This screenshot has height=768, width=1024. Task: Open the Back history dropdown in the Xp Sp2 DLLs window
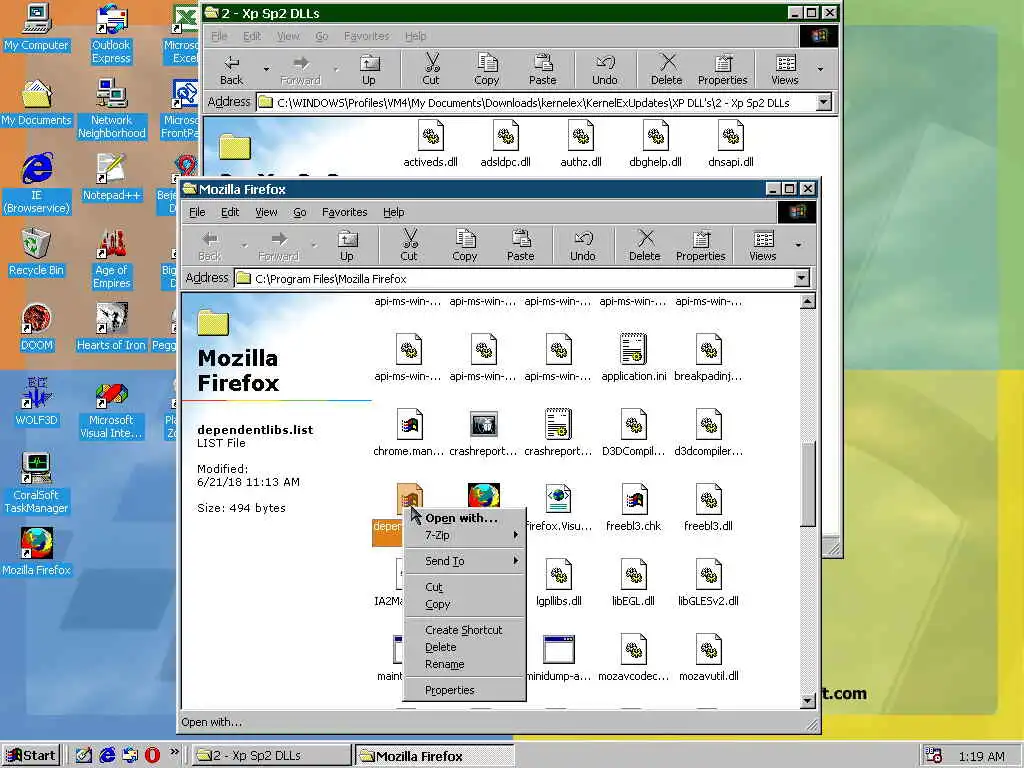266,69
